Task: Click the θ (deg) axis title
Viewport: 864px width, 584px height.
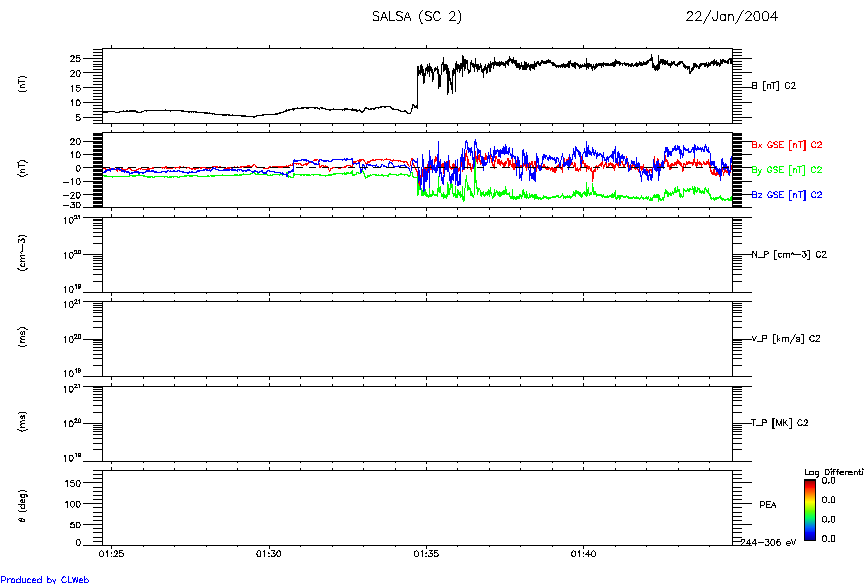Action: click(x=22, y=506)
